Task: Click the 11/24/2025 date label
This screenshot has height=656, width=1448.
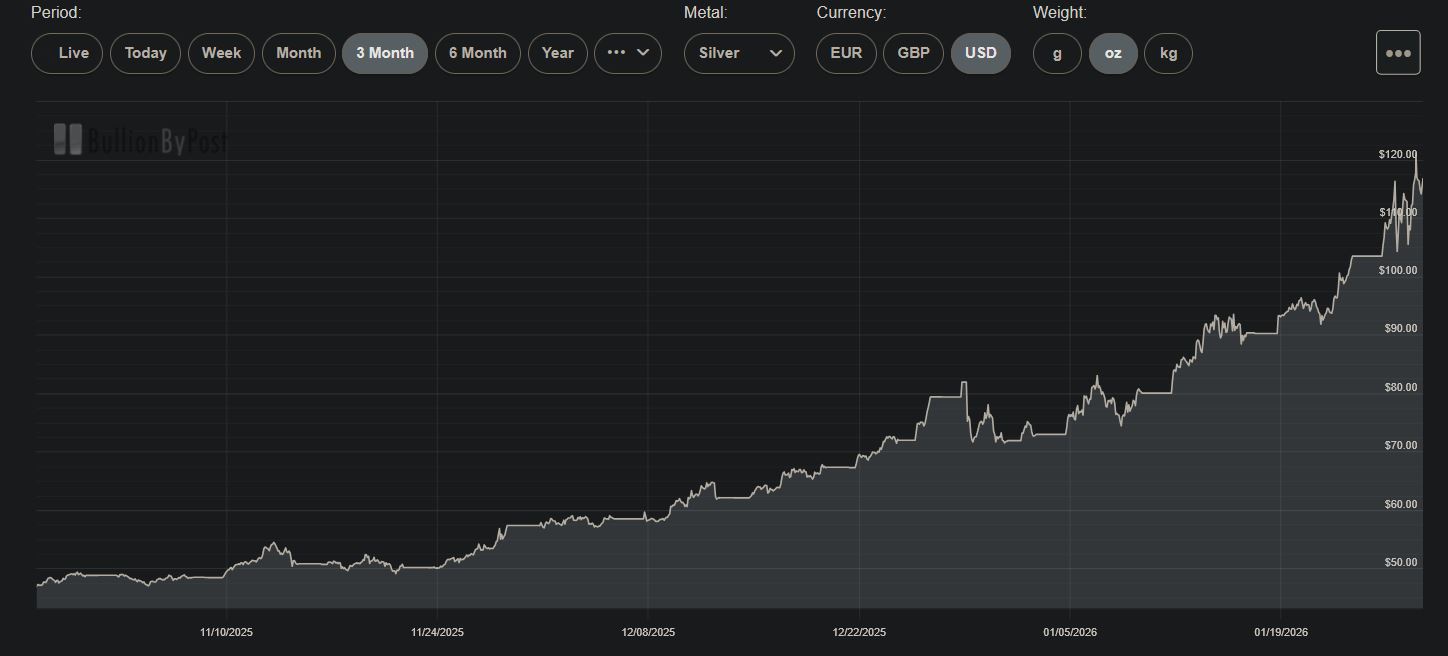Action: [x=437, y=632]
